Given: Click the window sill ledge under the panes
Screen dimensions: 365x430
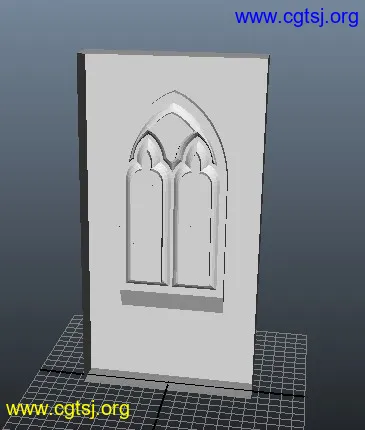Looking at the screenshot, I should 171,301.
